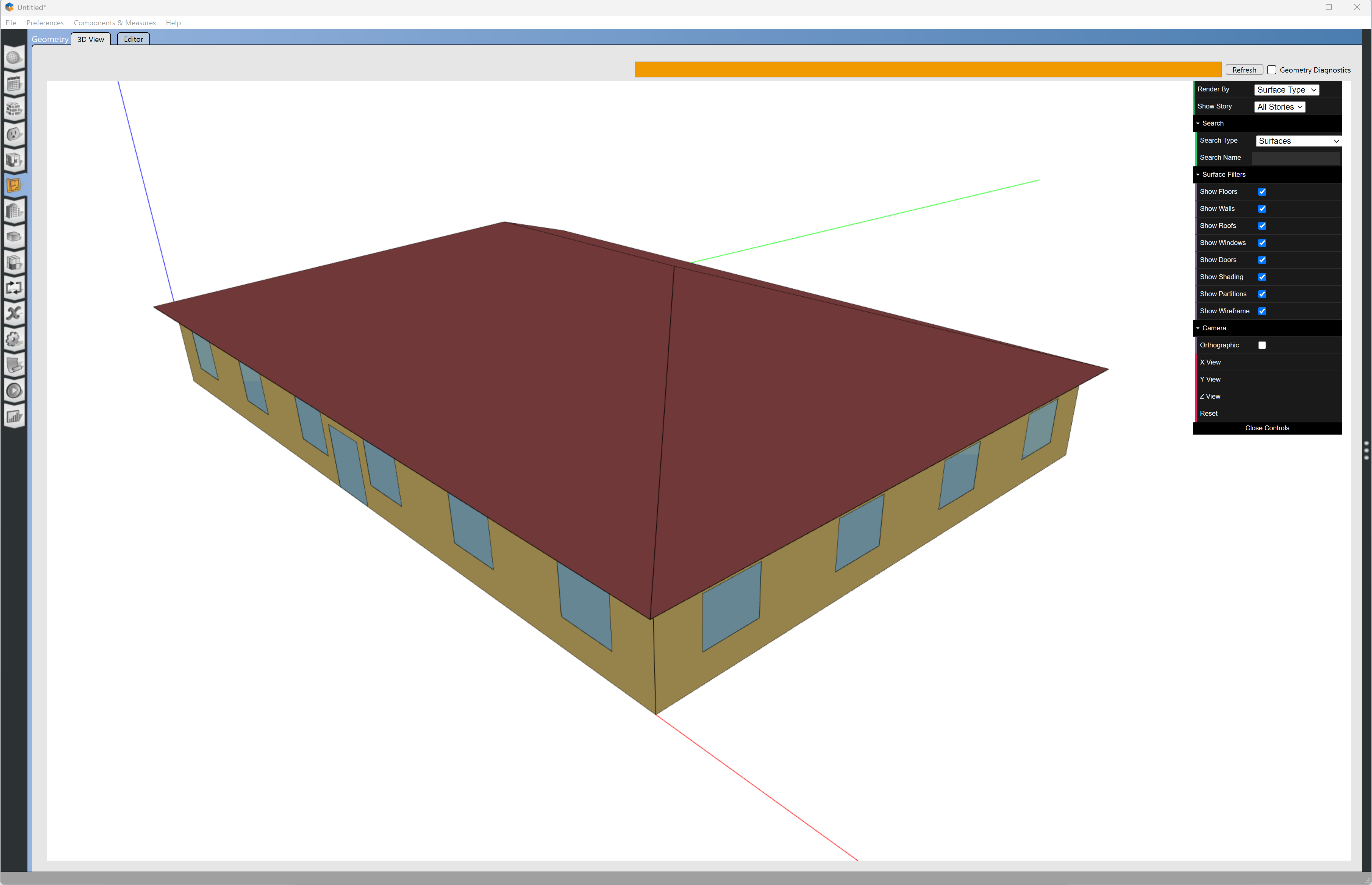1372x885 pixels.
Task: Open the Facility building icon
Action: [x=14, y=211]
